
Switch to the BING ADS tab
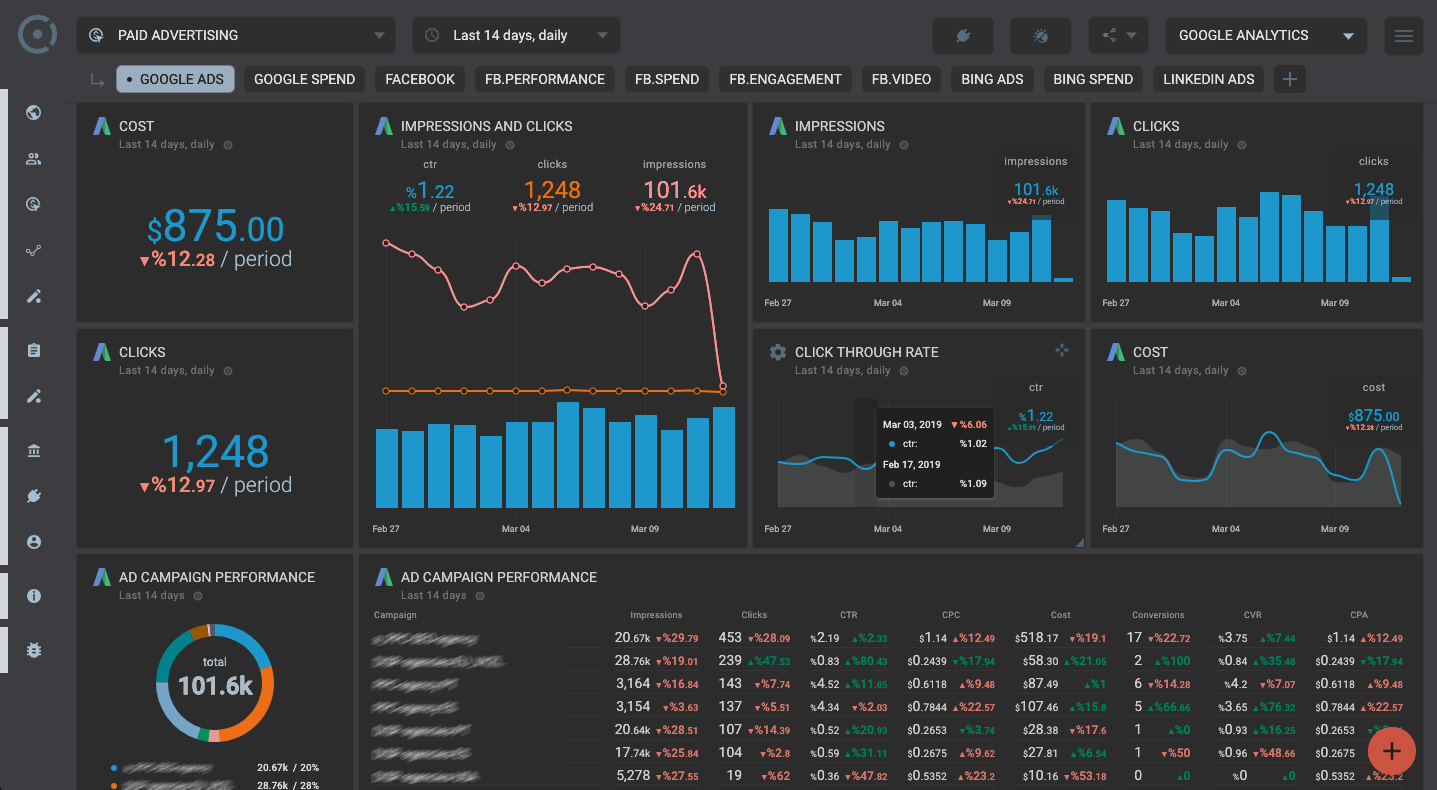(992, 78)
